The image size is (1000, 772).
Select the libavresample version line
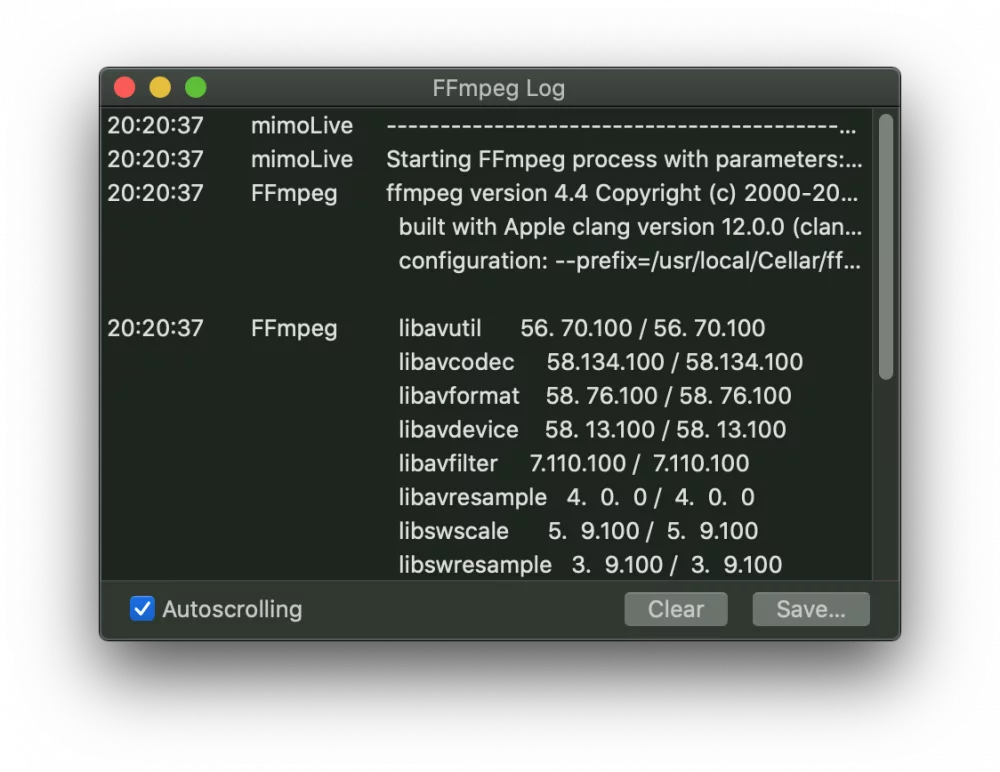point(577,498)
